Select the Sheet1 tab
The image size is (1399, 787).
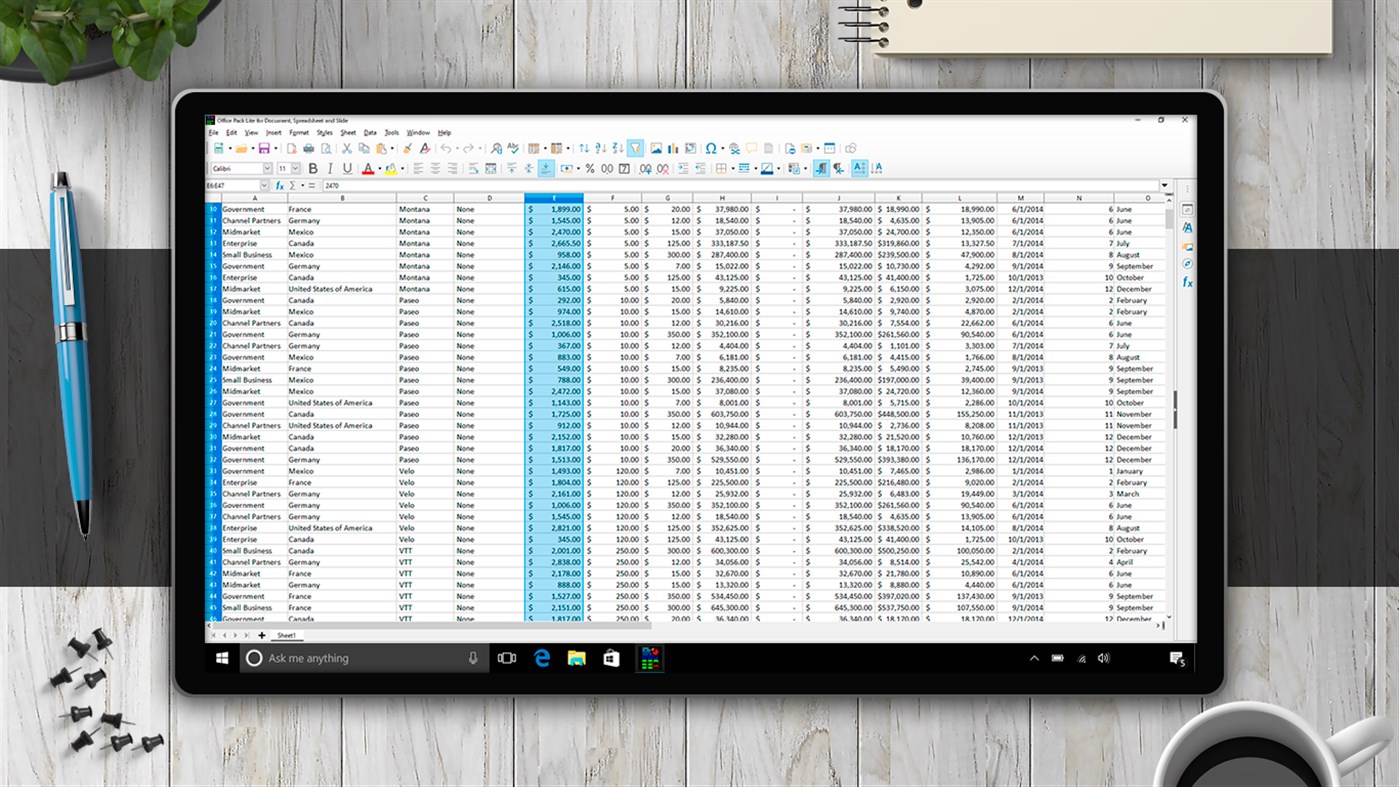(287, 636)
